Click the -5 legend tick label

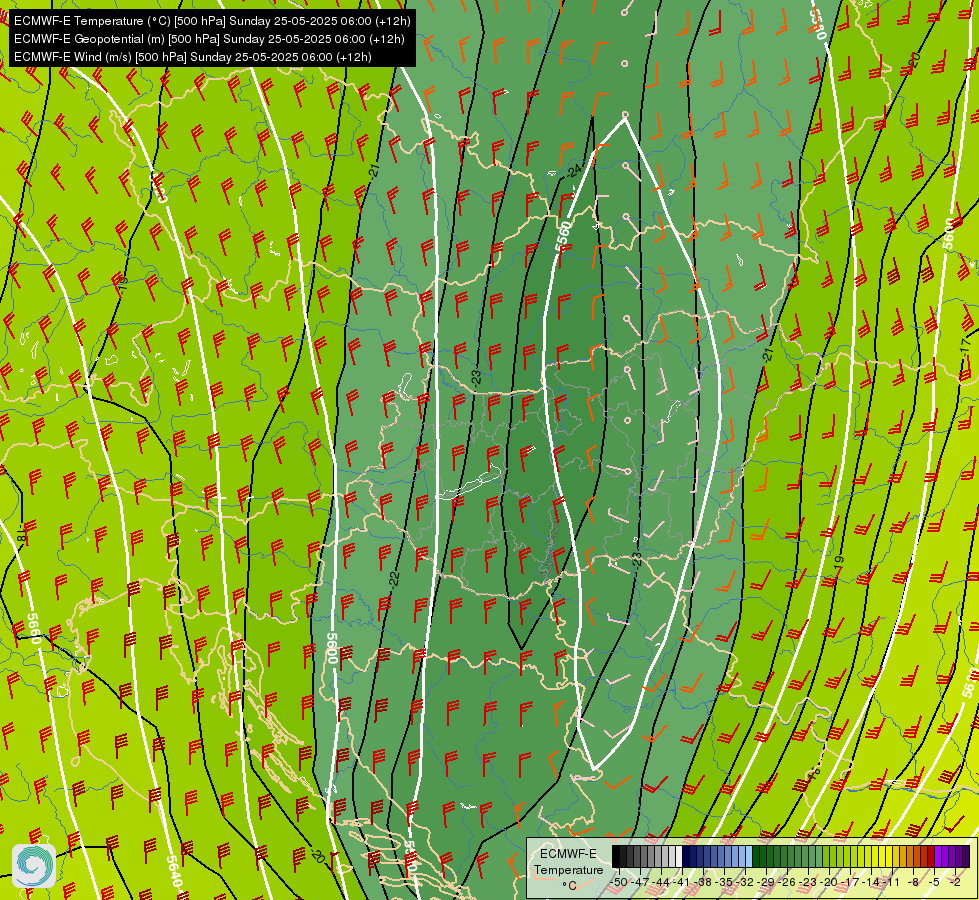click(x=934, y=882)
